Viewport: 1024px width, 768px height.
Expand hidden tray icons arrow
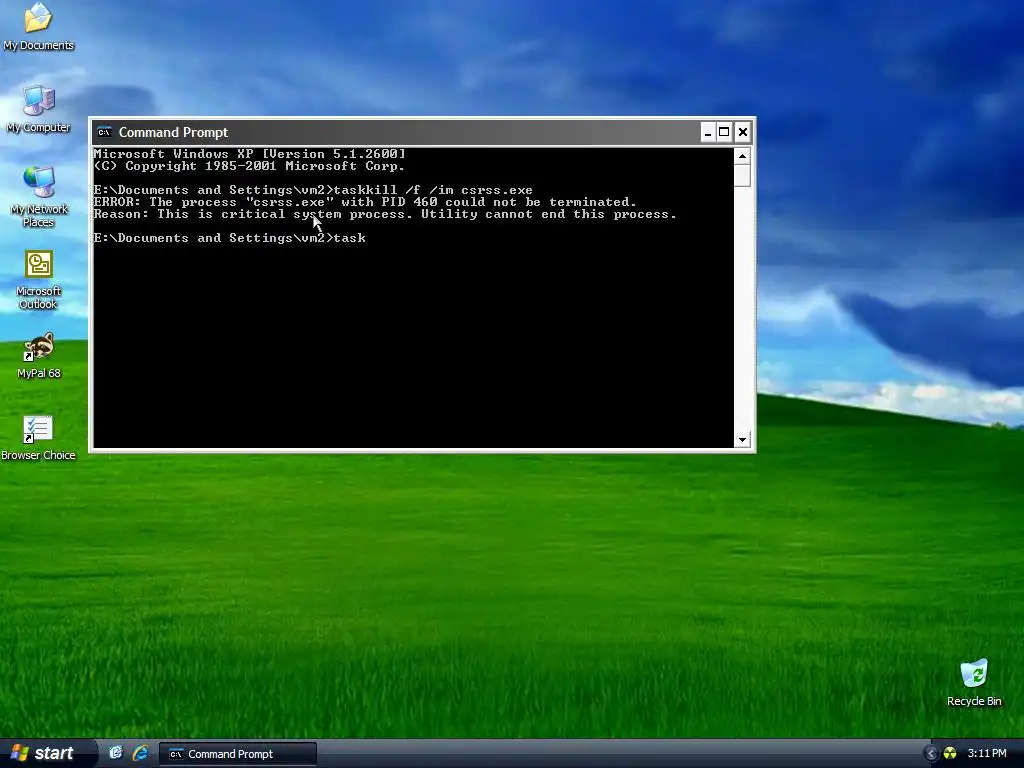(931, 754)
